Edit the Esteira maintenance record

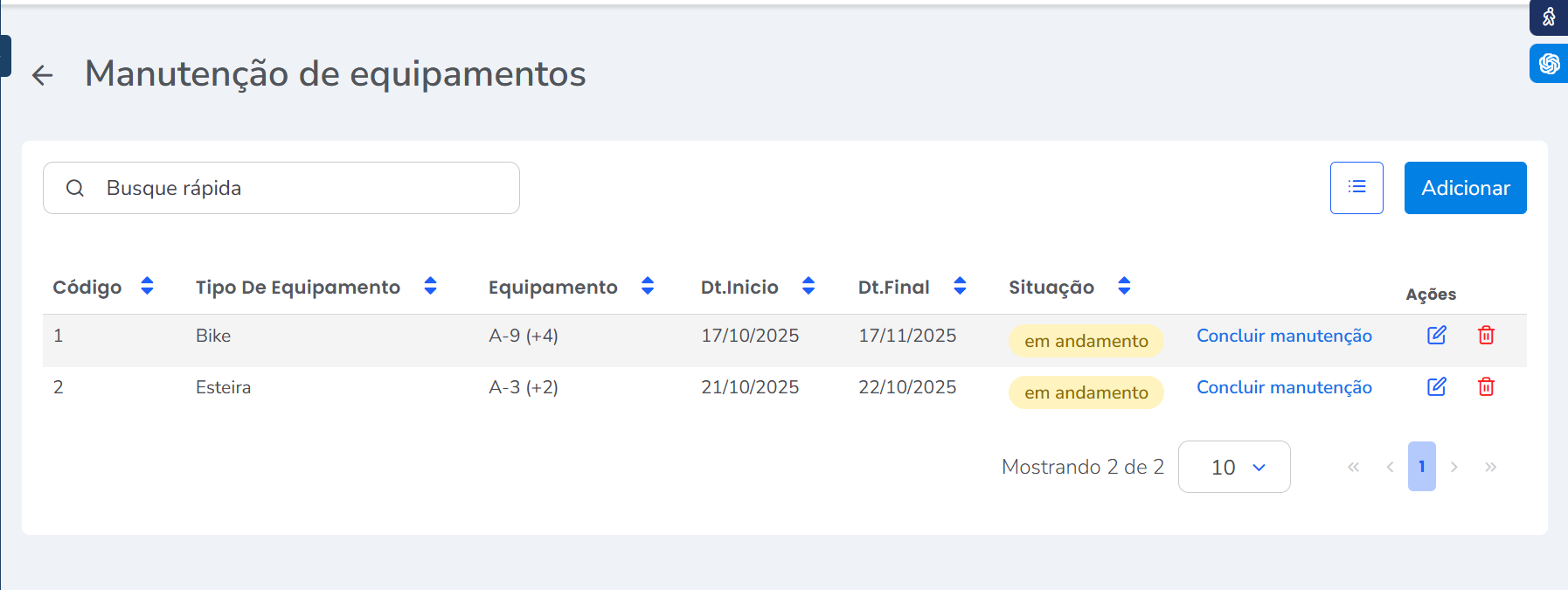tap(1436, 386)
